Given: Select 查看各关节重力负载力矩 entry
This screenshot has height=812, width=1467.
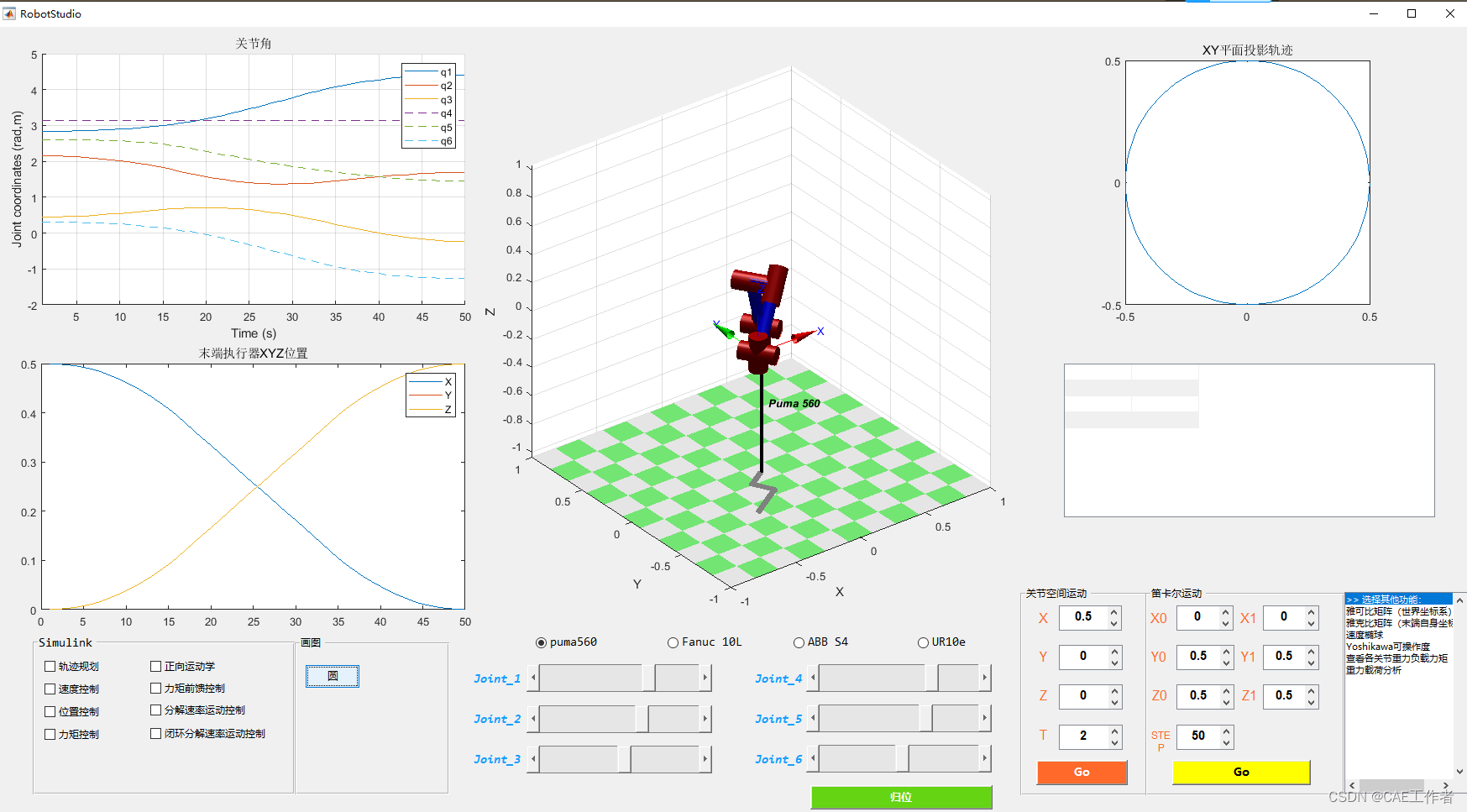Looking at the screenshot, I should click(1397, 658).
